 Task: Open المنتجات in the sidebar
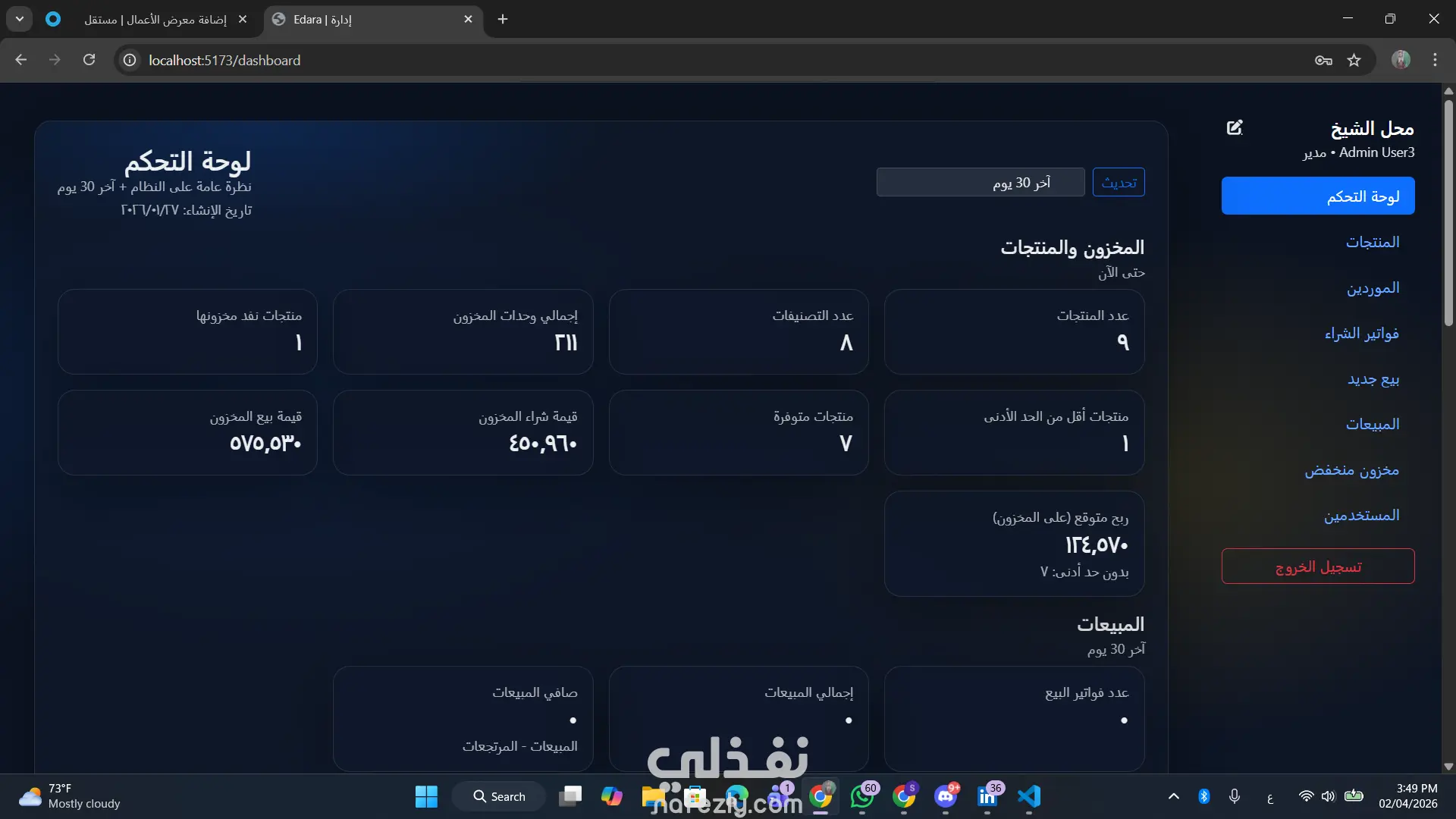(1372, 242)
